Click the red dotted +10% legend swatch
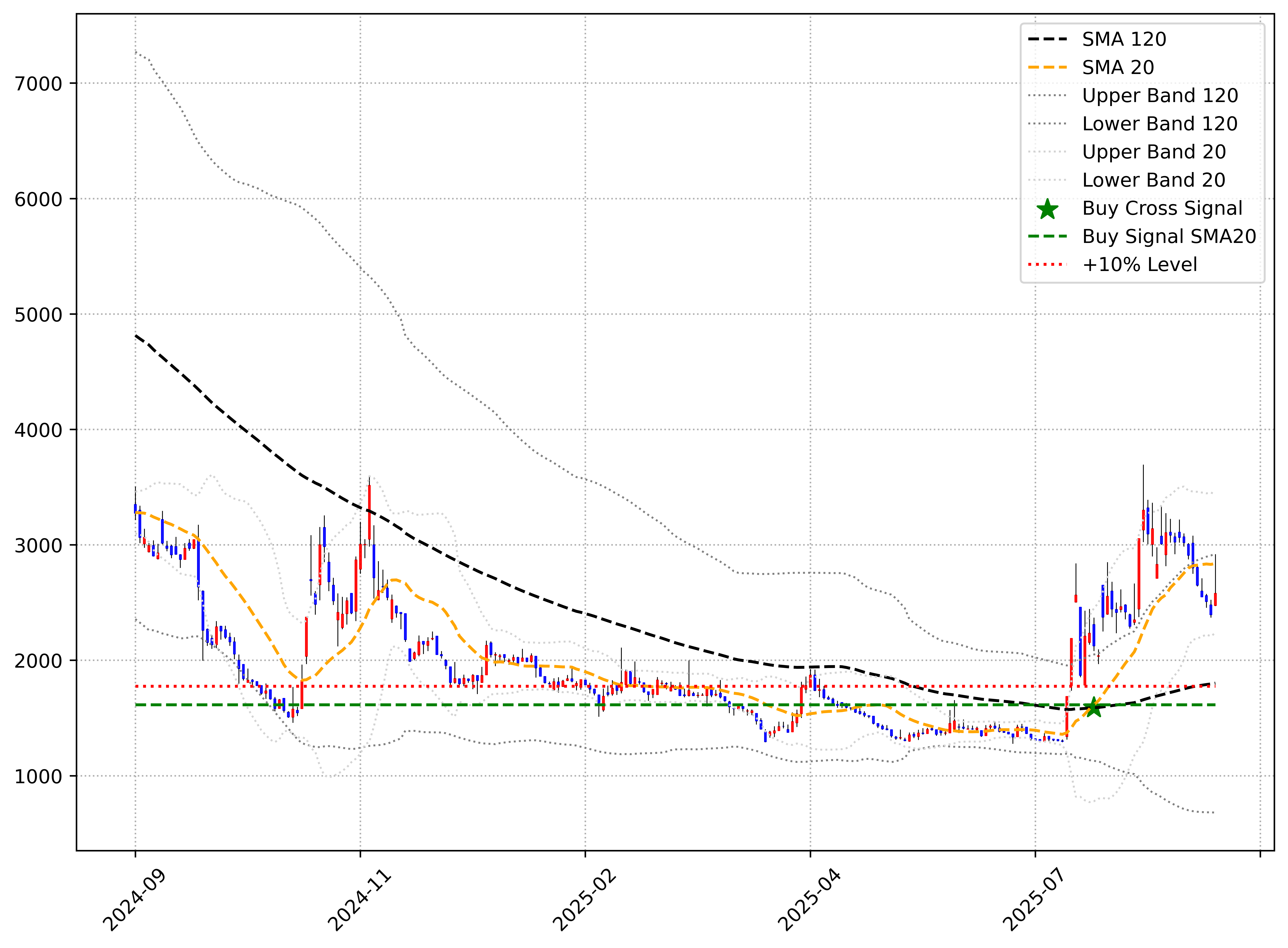Screen dimensions: 1288x948 coord(1047,265)
